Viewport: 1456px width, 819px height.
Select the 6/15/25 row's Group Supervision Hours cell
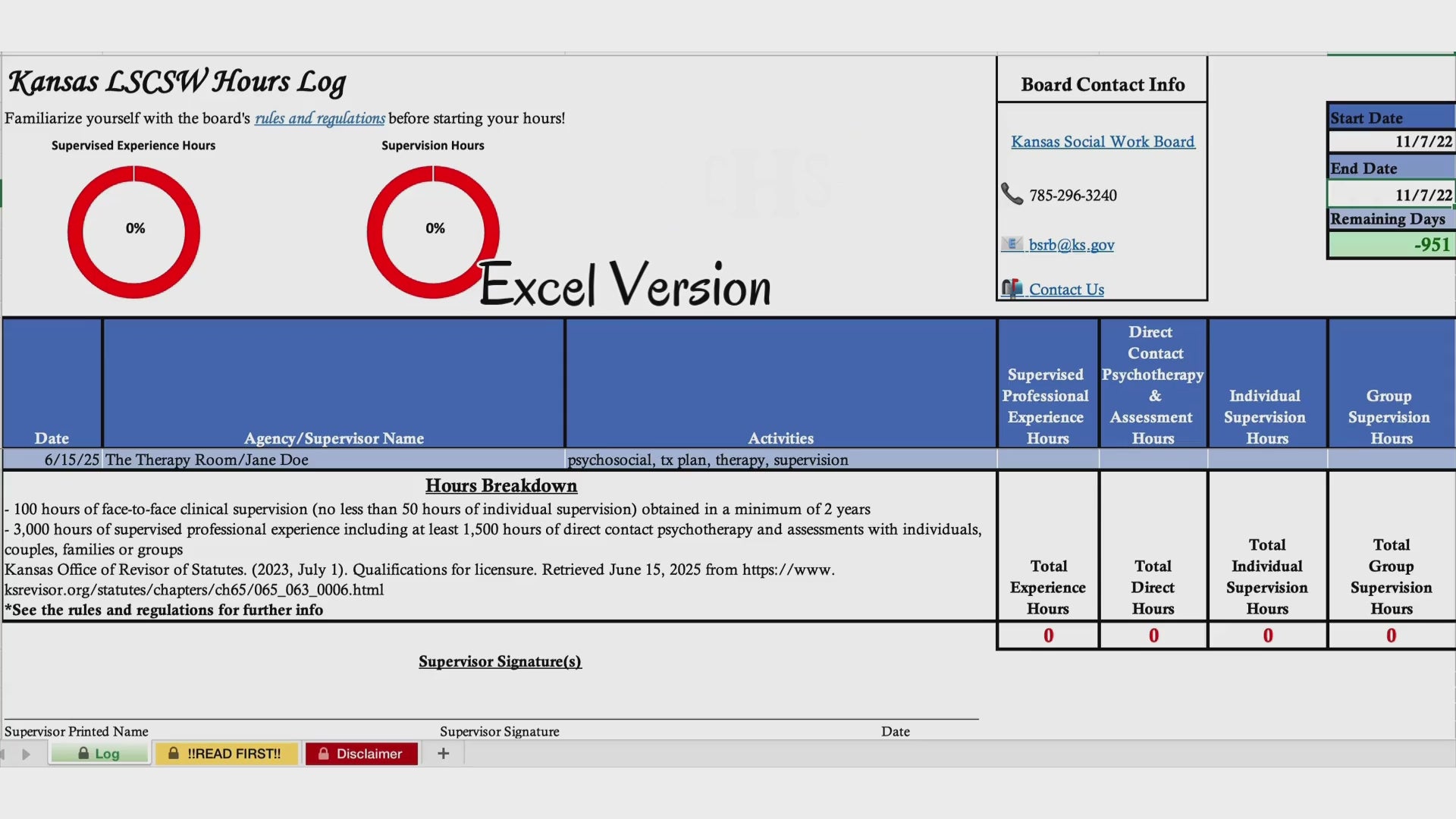pyautogui.click(x=1392, y=460)
